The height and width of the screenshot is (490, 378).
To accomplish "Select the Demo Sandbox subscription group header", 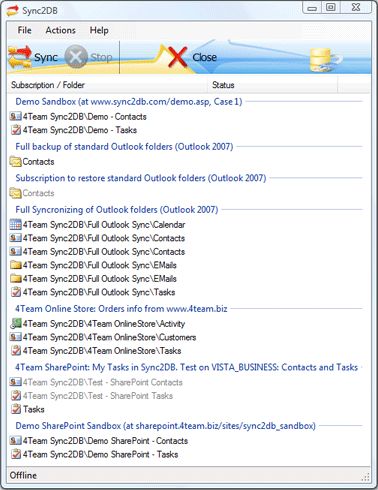I will (x=129, y=101).
